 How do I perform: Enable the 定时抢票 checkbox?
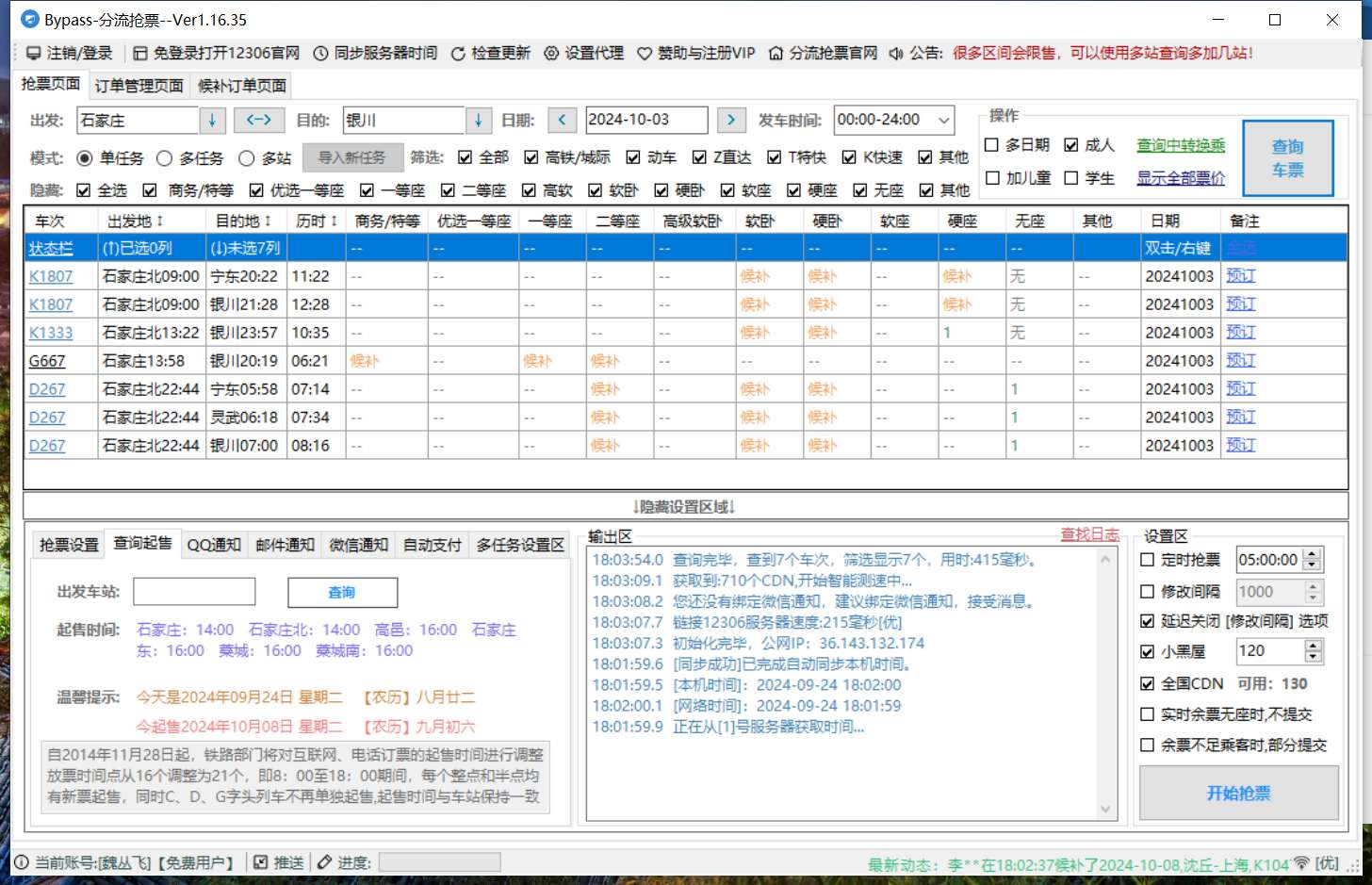pyautogui.click(x=1147, y=560)
